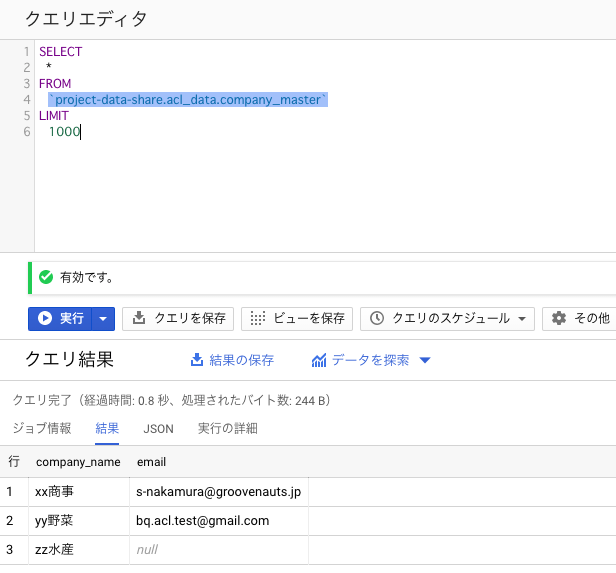Image resolution: width=616 pixels, height=573 pixels.
Task: Click the play icon in the 実行 button
Action: (x=45, y=318)
